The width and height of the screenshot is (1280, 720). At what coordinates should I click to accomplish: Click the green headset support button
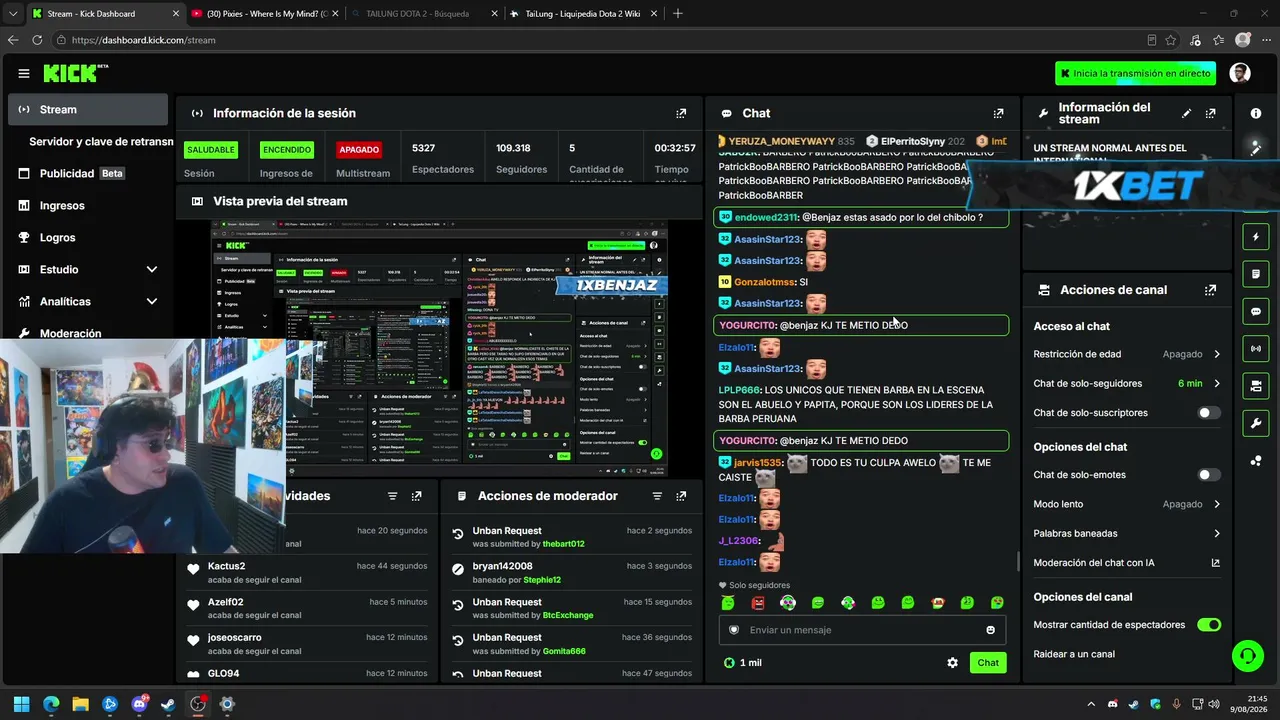(1247, 656)
